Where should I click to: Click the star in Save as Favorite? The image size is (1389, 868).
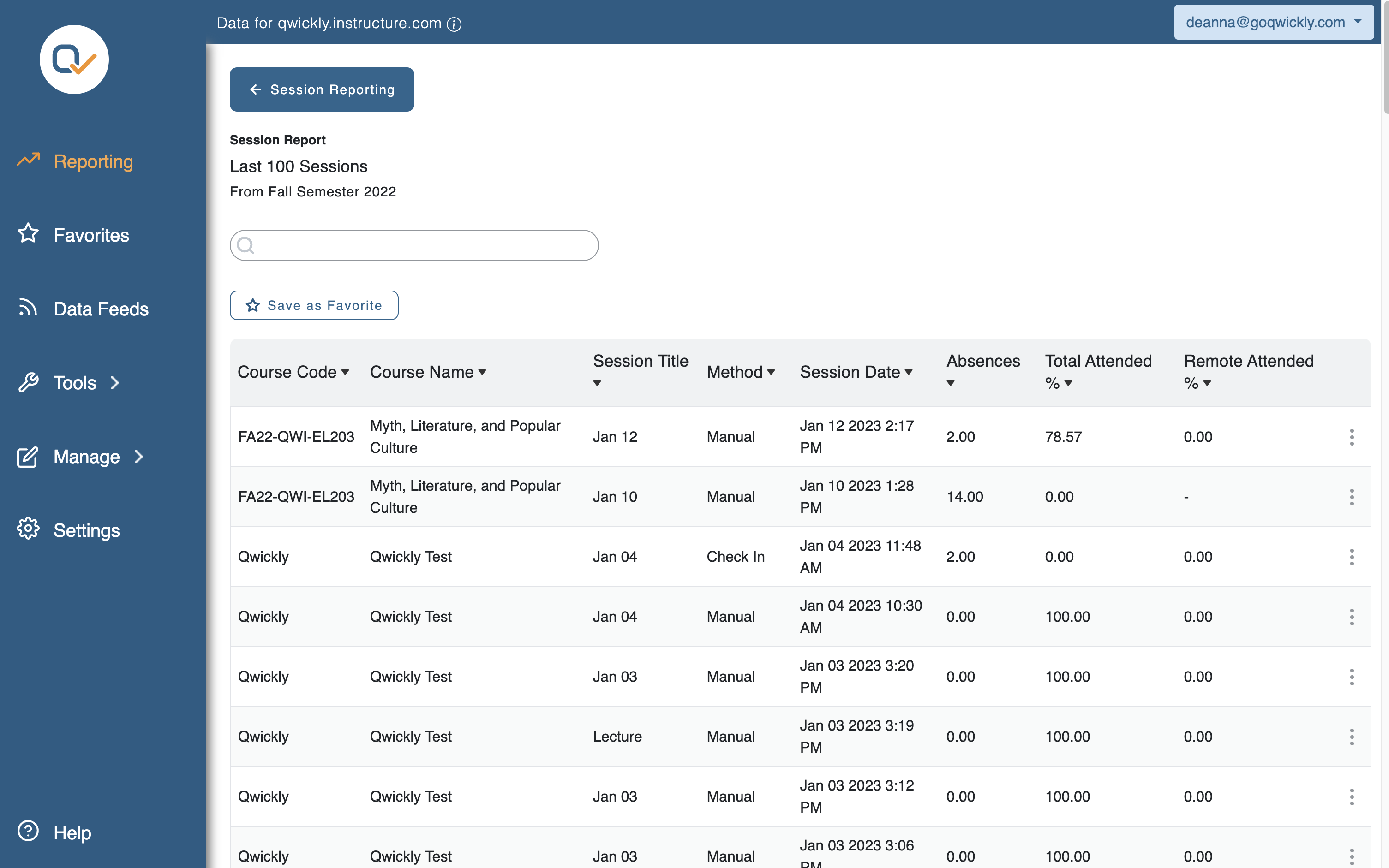pyautogui.click(x=252, y=305)
